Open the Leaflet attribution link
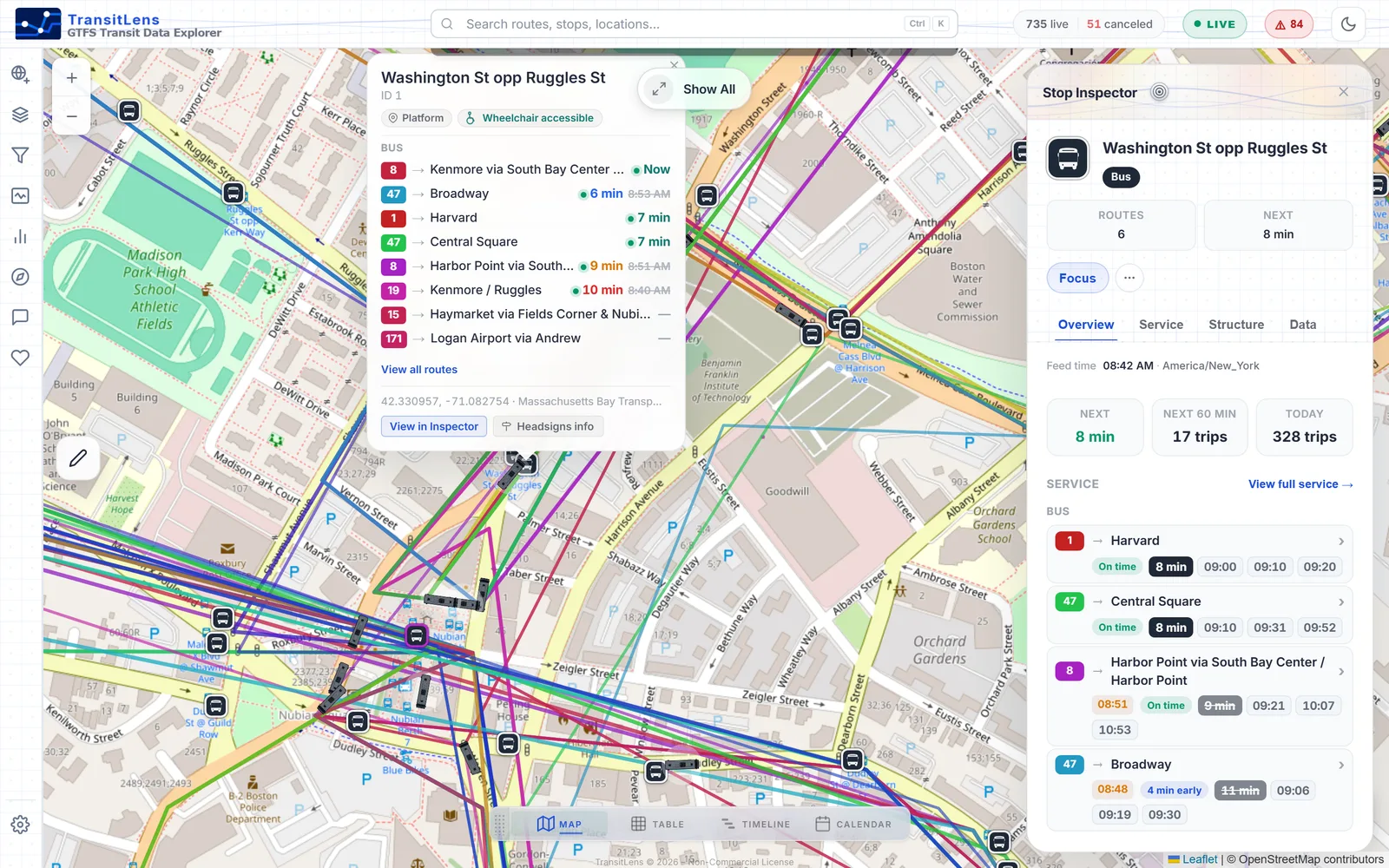 (x=1200, y=859)
